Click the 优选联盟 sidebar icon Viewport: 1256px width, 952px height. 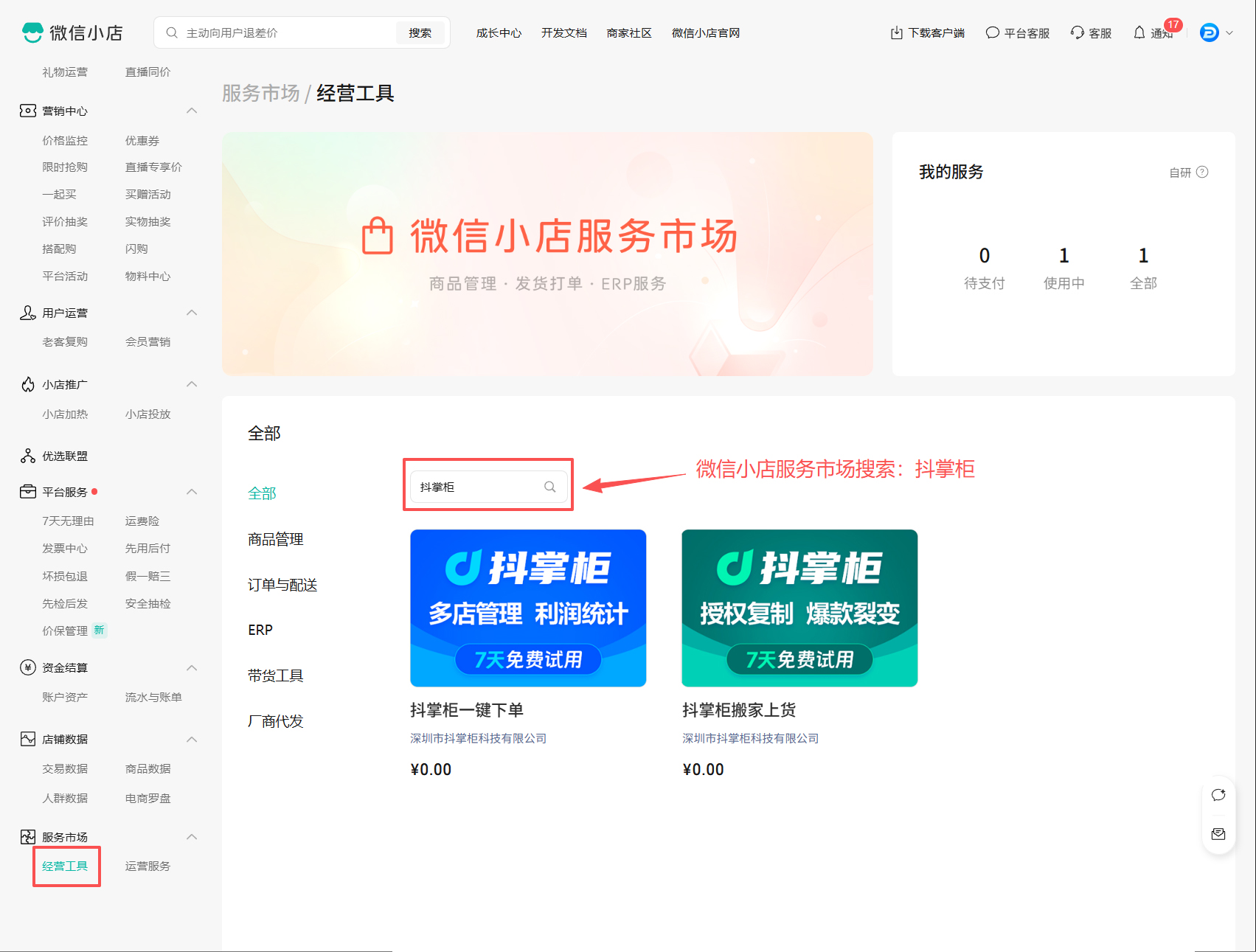pos(28,456)
